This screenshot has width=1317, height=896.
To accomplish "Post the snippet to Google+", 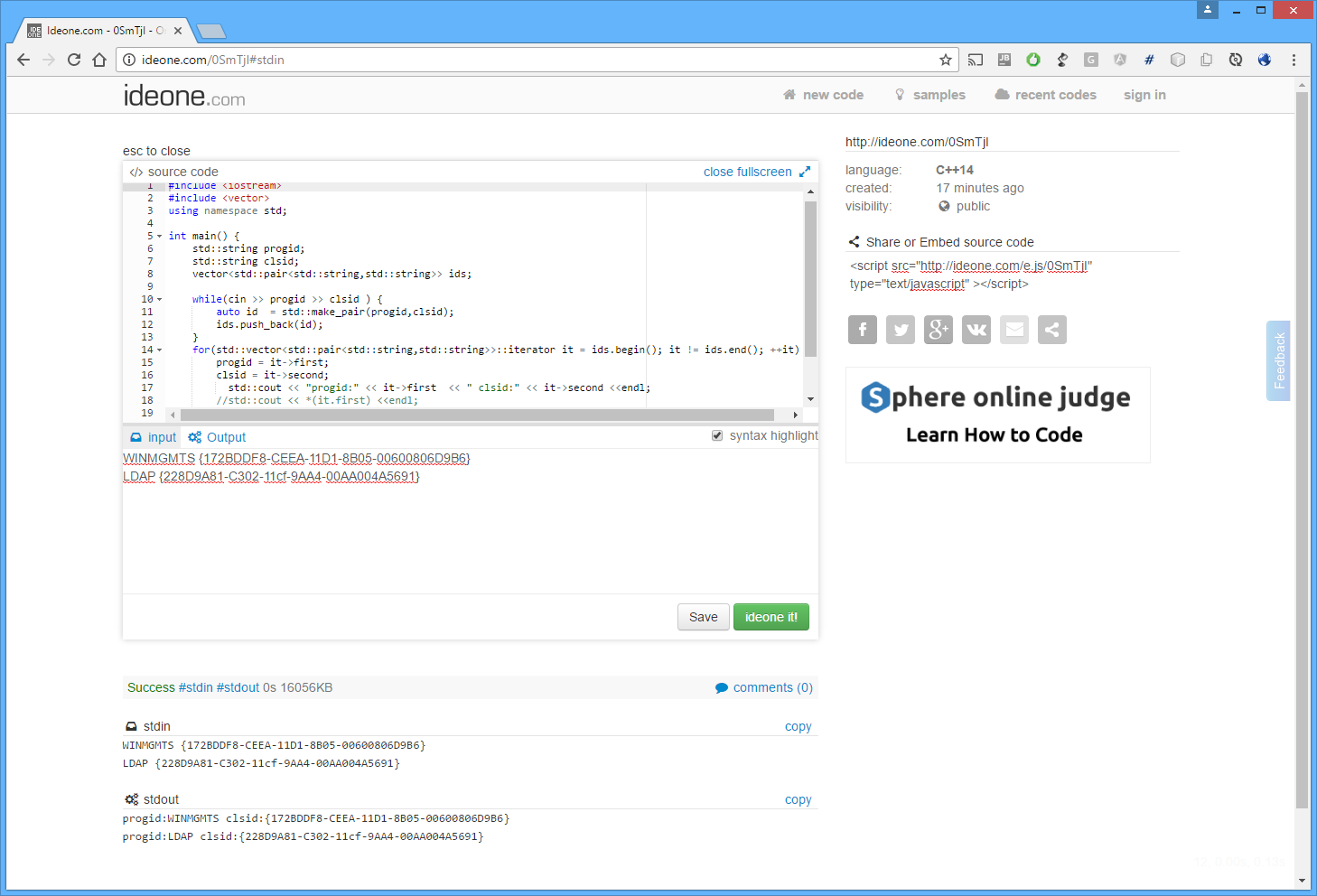I will click(938, 330).
